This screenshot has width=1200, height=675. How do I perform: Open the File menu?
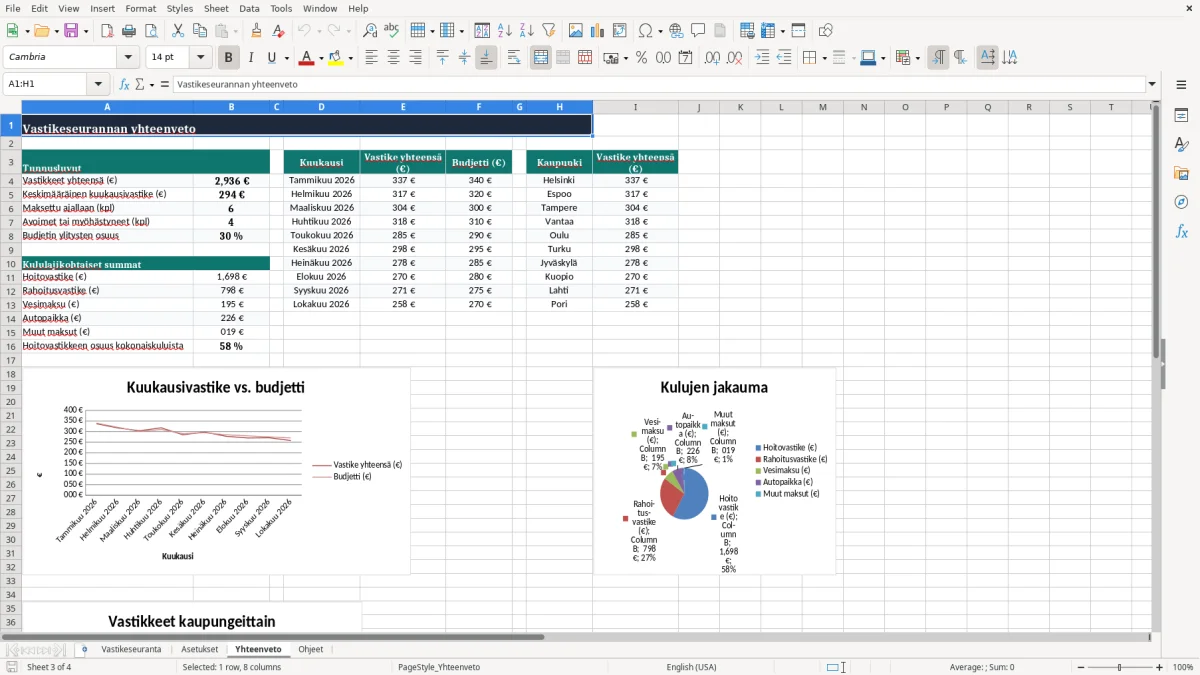(x=12, y=8)
